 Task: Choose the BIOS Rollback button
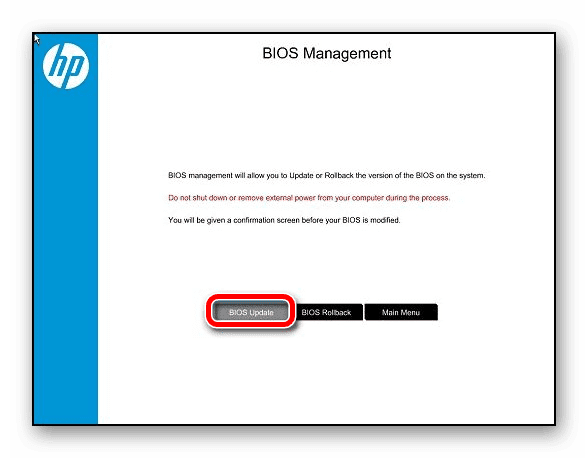click(x=326, y=312)
